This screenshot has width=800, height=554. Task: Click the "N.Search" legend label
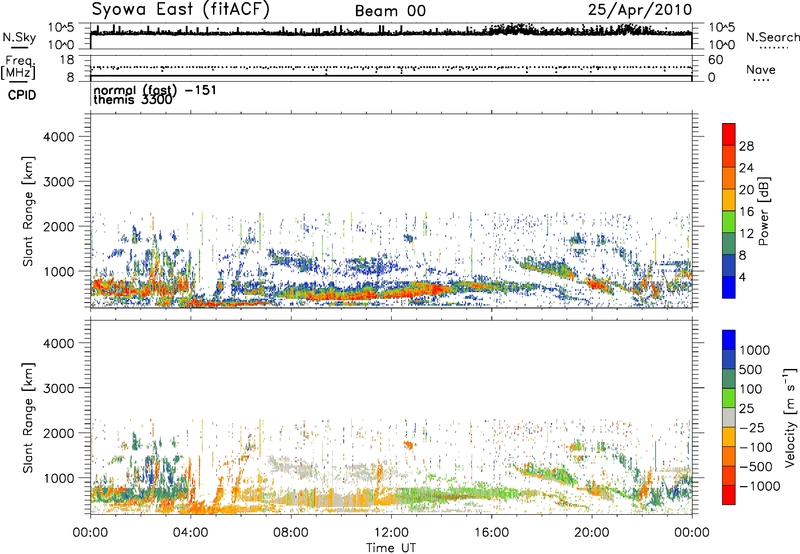773,37
